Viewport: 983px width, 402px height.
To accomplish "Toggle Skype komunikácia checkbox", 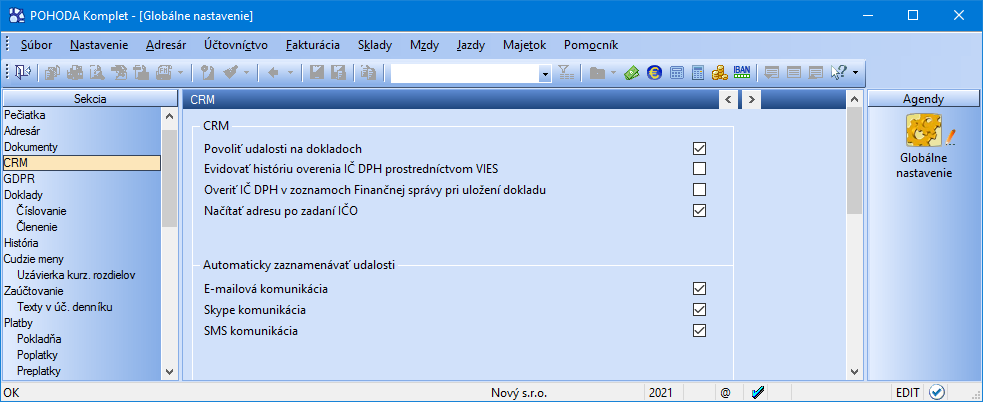I will (x=700, y=310).
